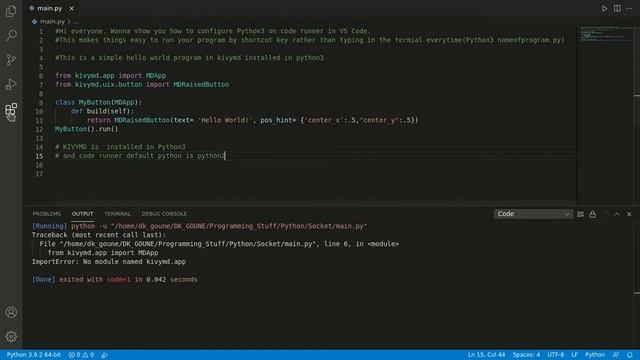Open the Run and Debug view
Screen dimensions: 640x360
pos(11,84)
